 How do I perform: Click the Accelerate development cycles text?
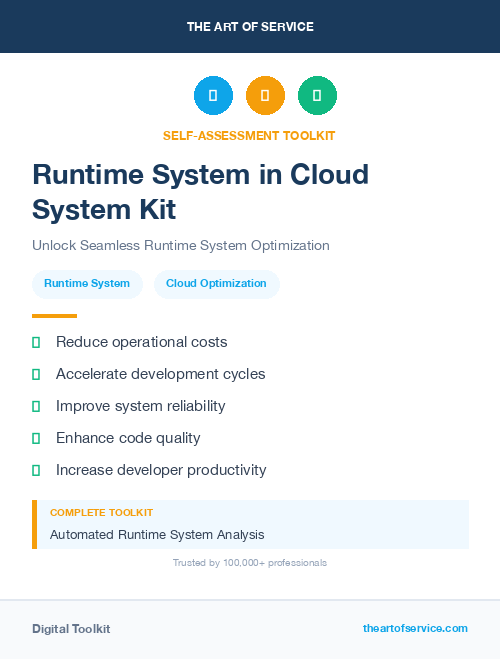pos(161,374)
